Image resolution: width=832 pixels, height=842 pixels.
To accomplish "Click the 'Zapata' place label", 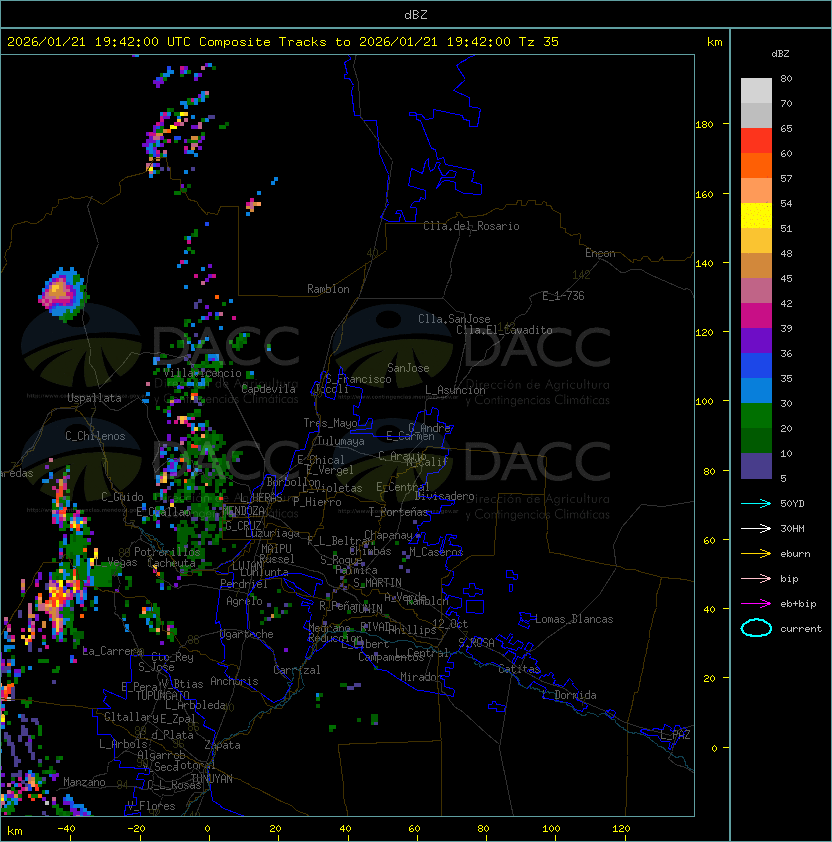I will 222,745.
